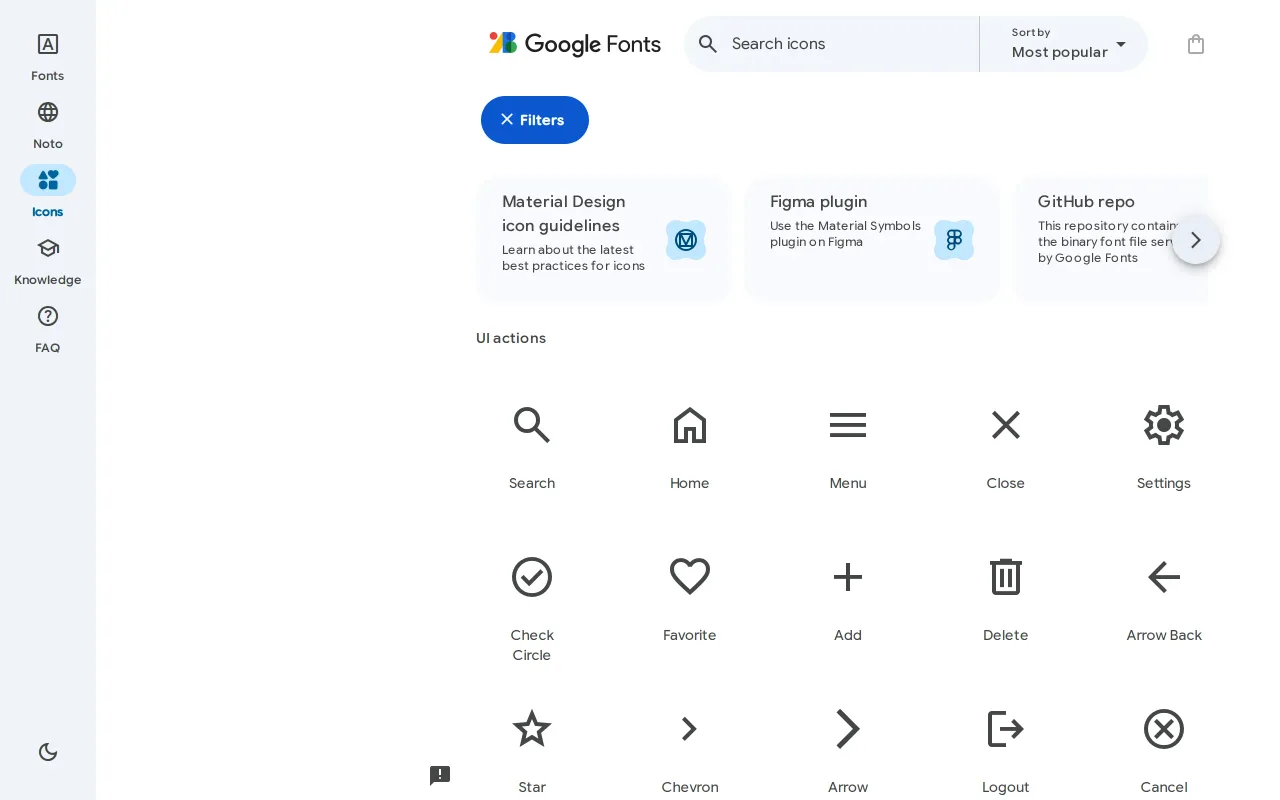Open the Sort by Most popular dropdown
Screen dimensions: 1280x800
pyautogui.click(x=1064, y=44)
